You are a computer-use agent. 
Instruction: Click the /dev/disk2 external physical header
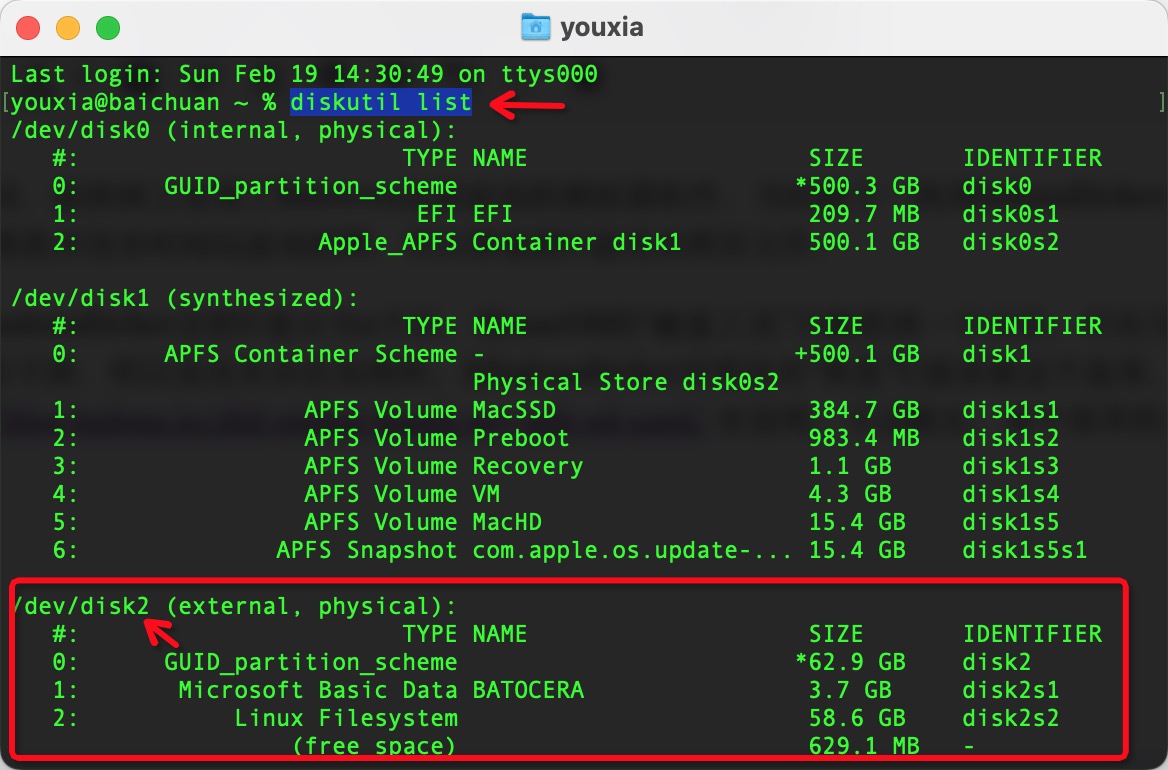233,606
